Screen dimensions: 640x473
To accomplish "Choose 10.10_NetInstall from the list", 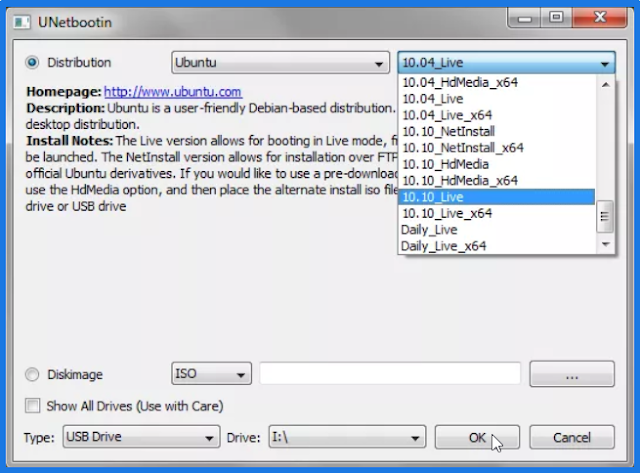I will [496, 131].
